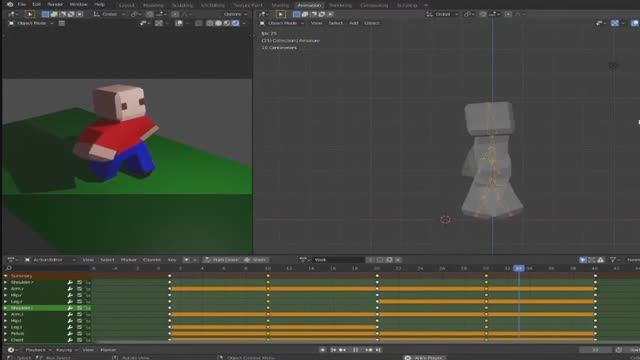Click the action name field
The image size is (640, 360).
[338, 260]
